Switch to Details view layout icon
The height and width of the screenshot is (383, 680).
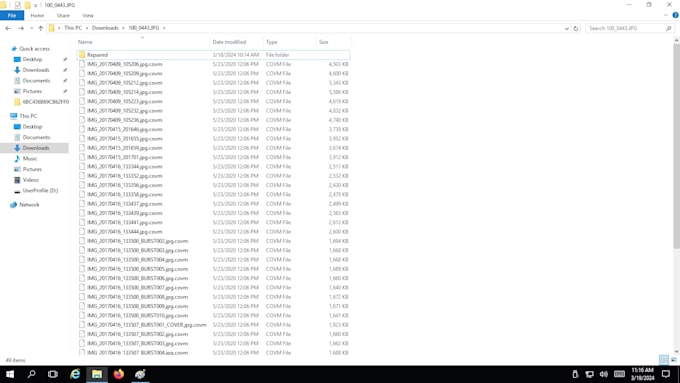click(664, 360)
